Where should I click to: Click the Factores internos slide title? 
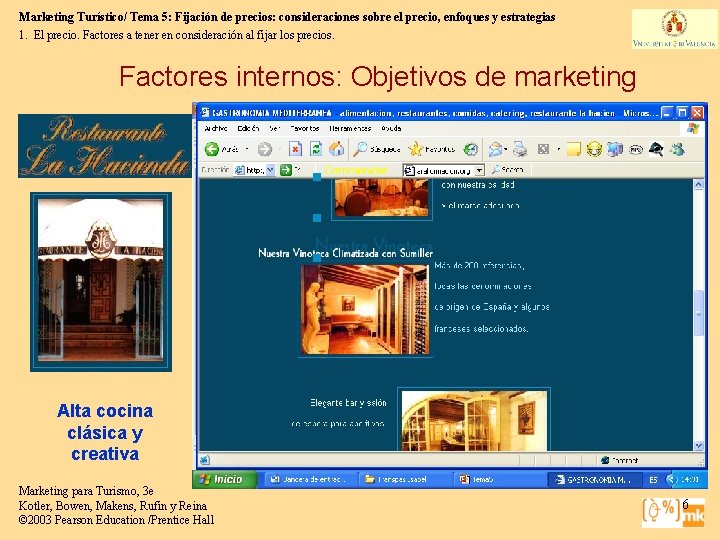tap(377, 76)
